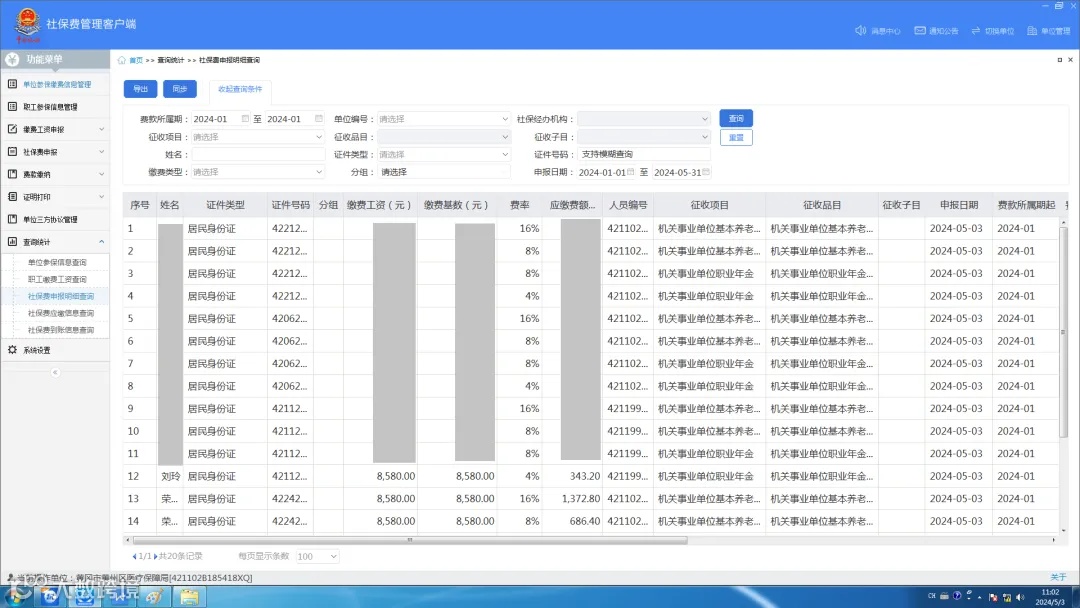This screenshot has width=1080, height=608.
Task: Click 单位三方协议管理 menu icon
Action: pyautogui.click(x=12, y=219)
